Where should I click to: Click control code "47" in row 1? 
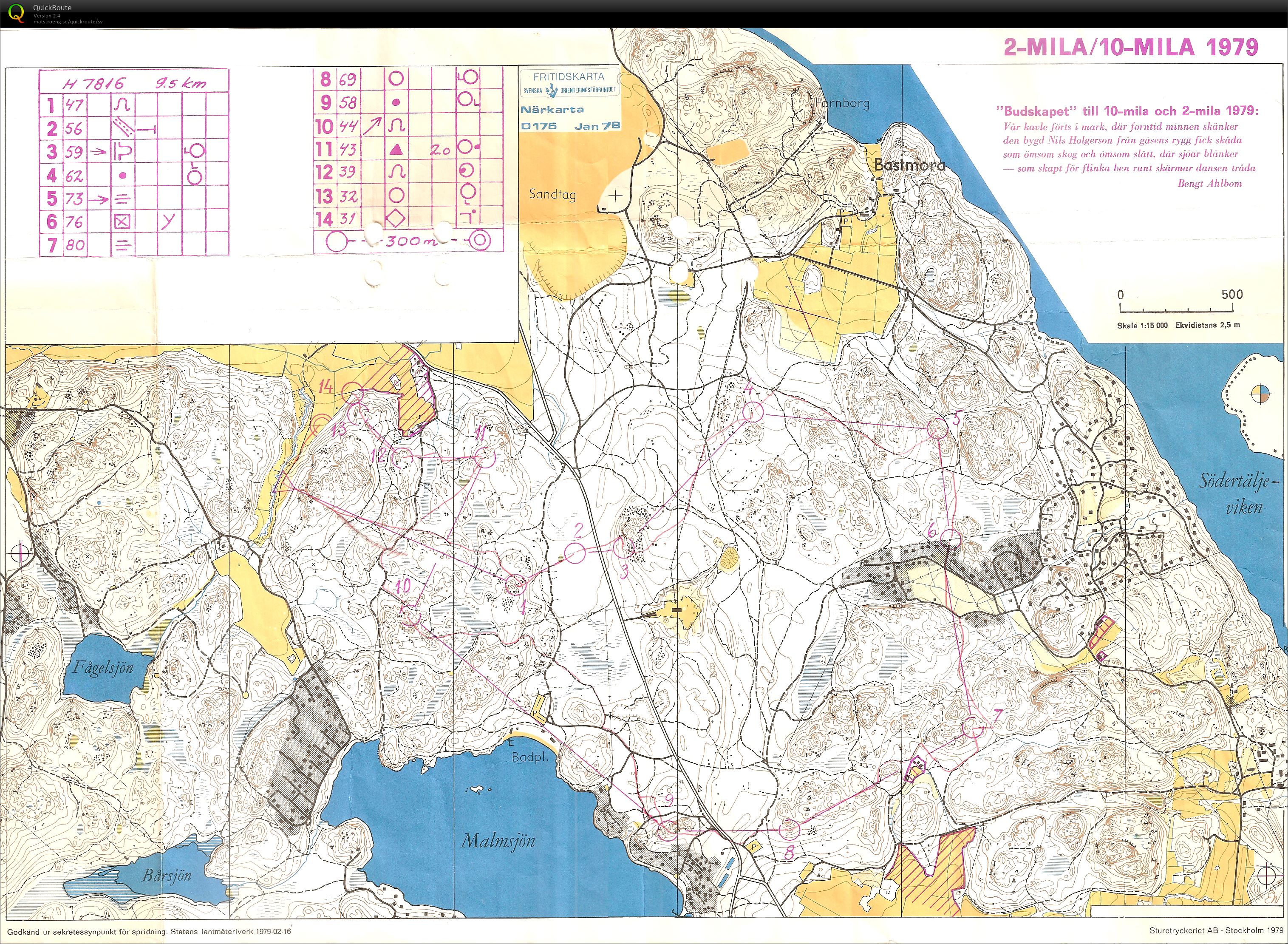(74, 105)
